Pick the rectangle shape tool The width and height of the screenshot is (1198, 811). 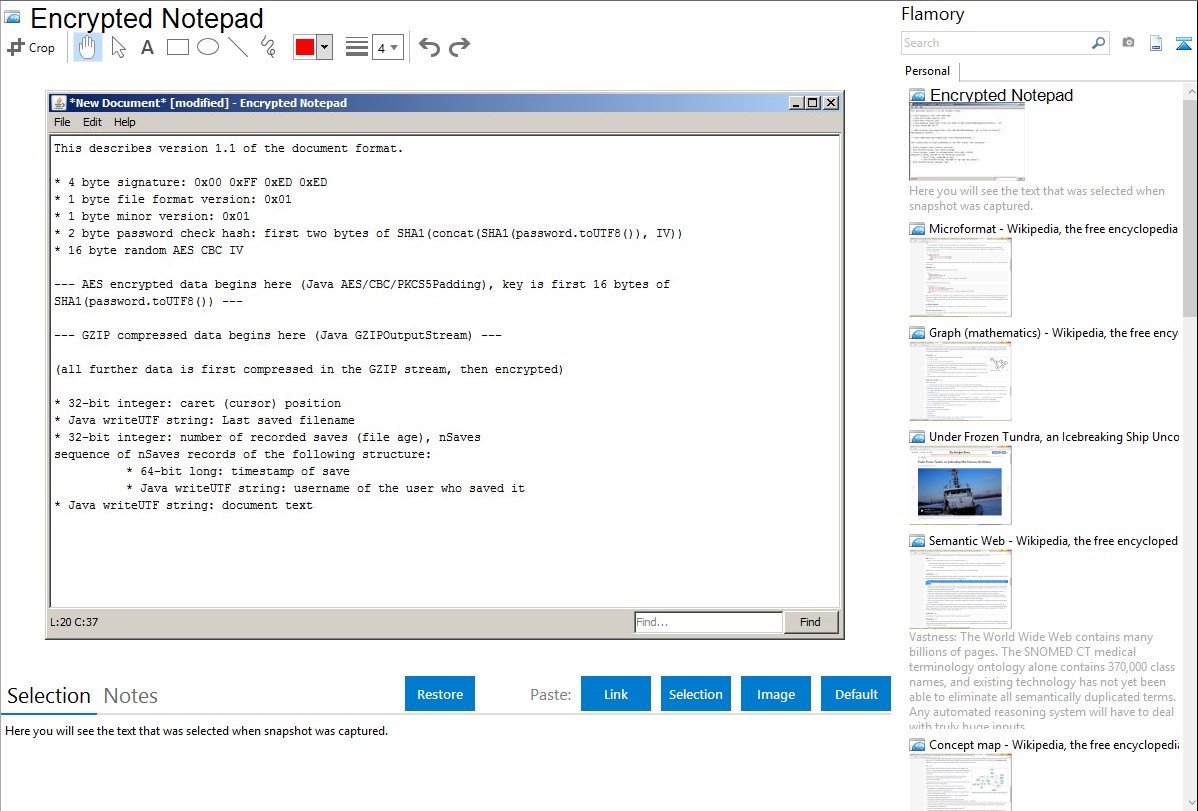pos(177,47)
